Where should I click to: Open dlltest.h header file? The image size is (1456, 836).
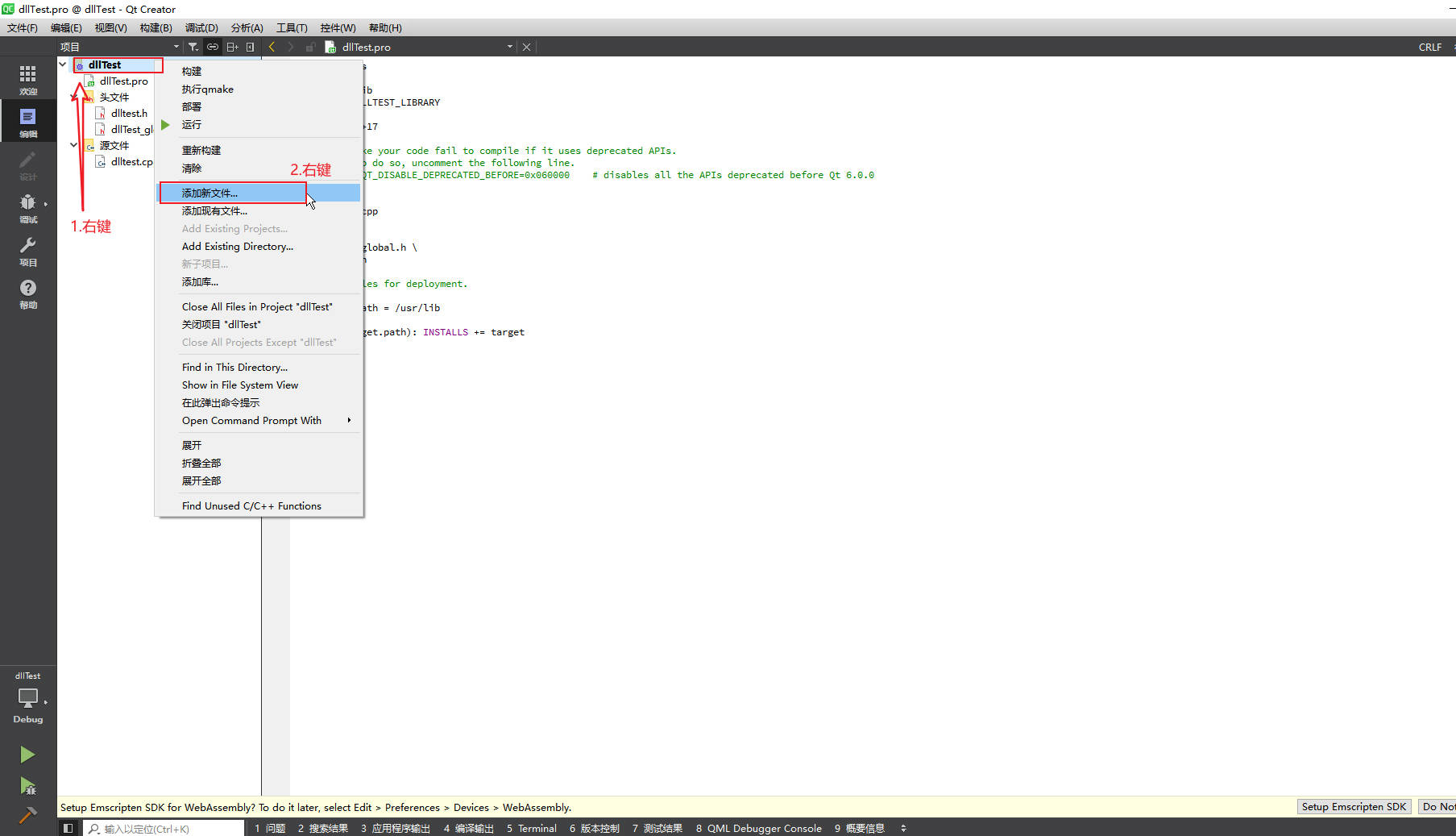129,113
